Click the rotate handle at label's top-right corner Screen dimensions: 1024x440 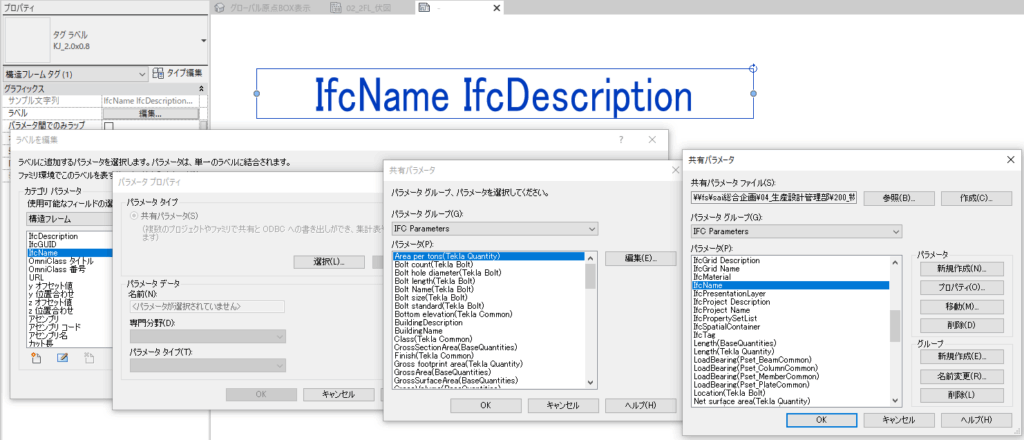pos(753,68)
